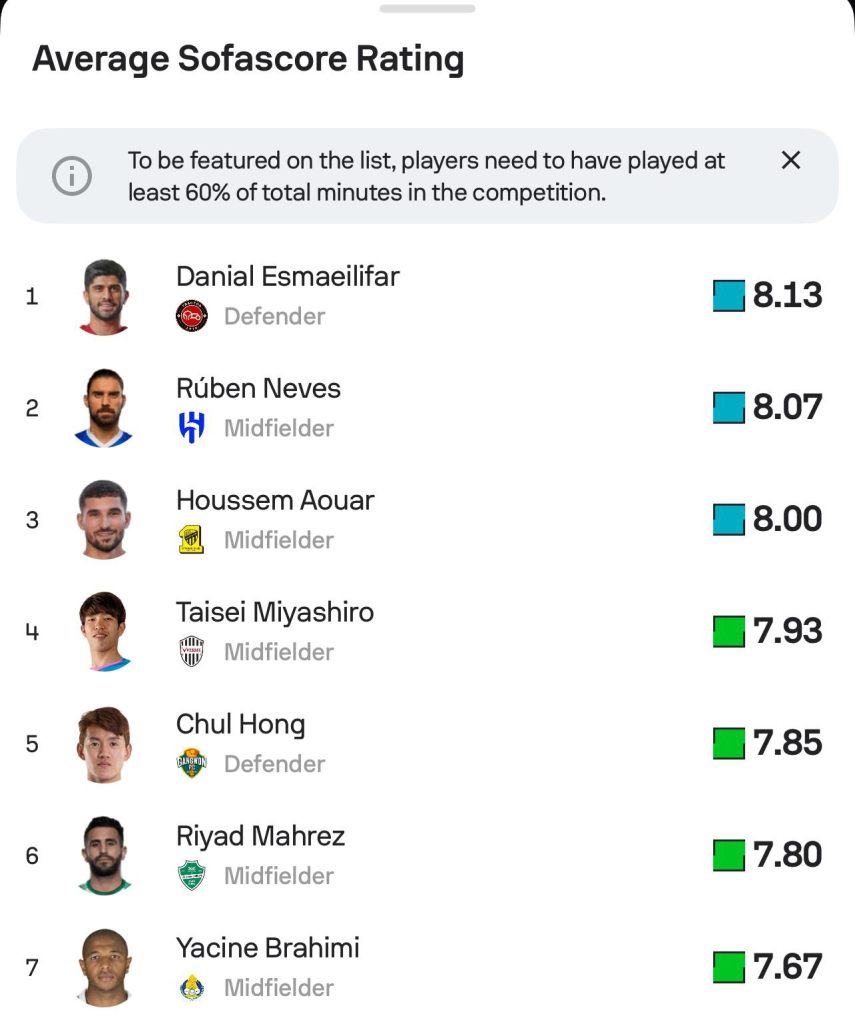Click the 8.07 rating for Rúben Neves

(787, 408)
